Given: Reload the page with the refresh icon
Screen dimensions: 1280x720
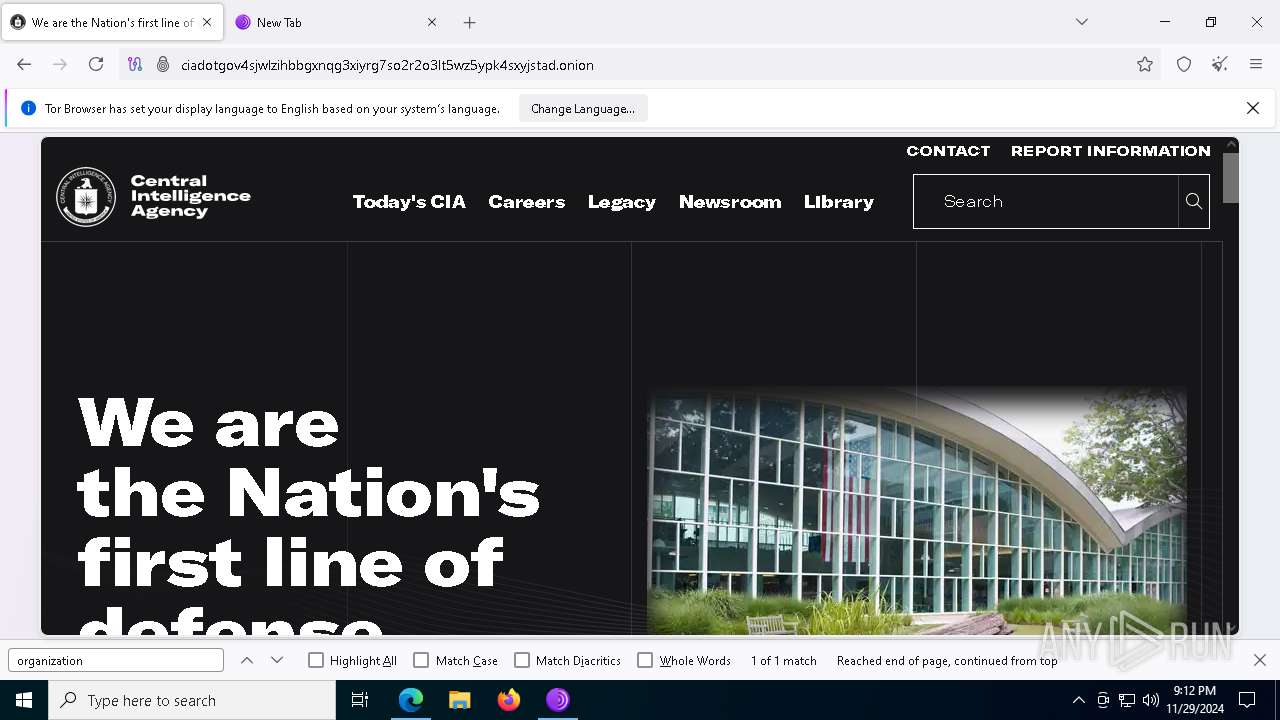Looking at the screenshot, I should click(x=96, y=64).
